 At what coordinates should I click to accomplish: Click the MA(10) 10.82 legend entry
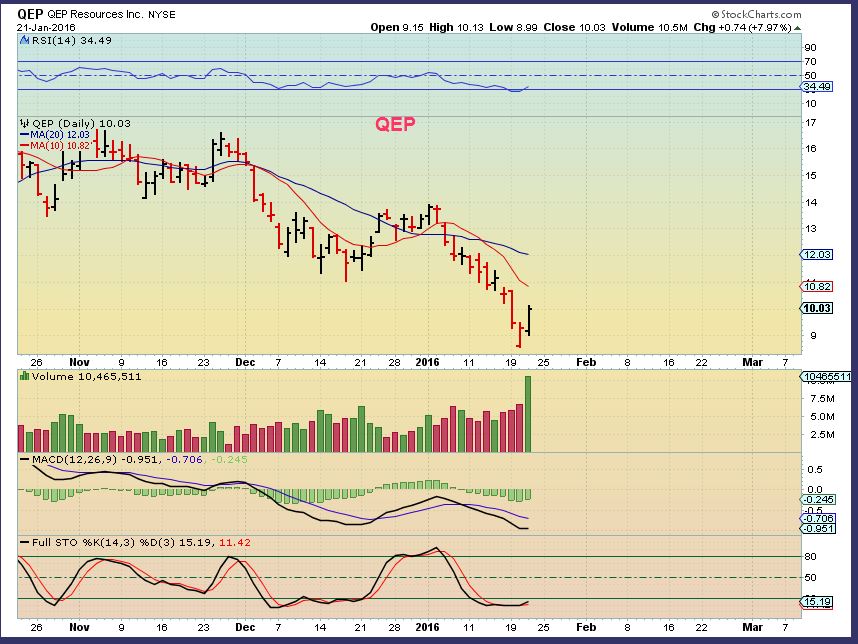point(60,146)
